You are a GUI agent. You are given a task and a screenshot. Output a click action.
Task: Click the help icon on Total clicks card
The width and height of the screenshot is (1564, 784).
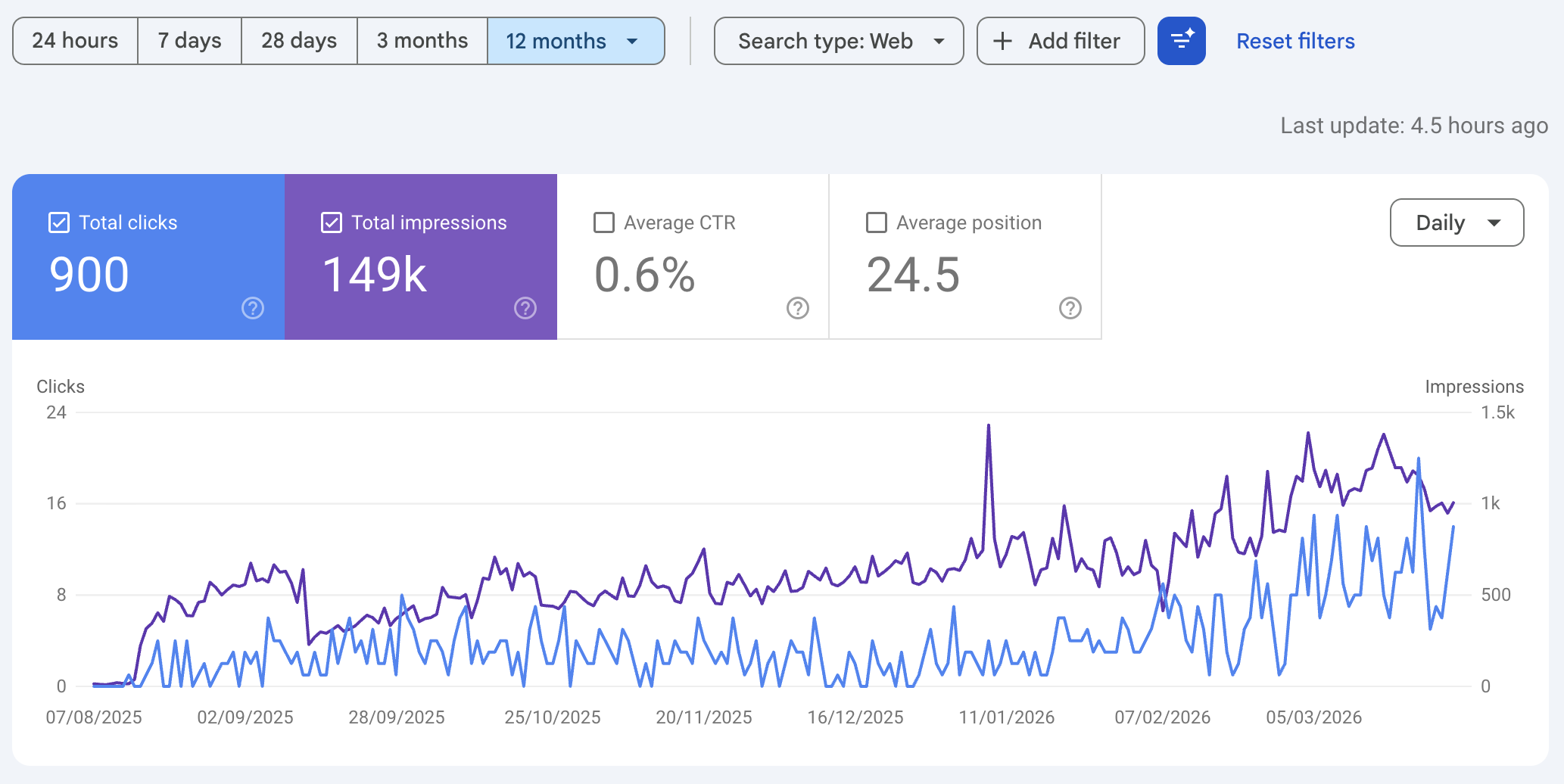click(252, 308)
